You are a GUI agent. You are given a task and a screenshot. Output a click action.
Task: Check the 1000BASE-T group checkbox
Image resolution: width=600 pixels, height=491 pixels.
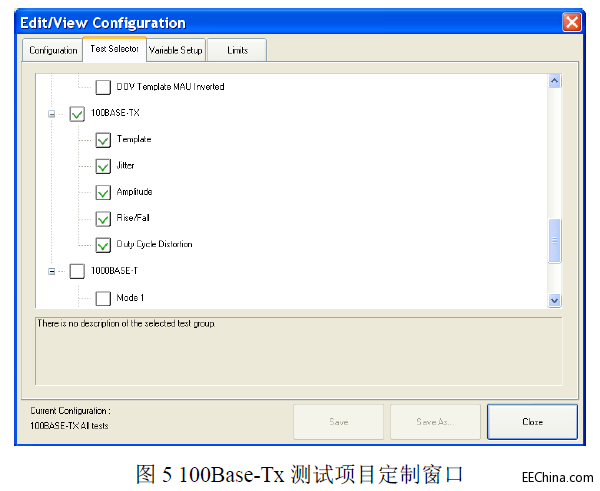pyautogui.click(x=77, y=271)
